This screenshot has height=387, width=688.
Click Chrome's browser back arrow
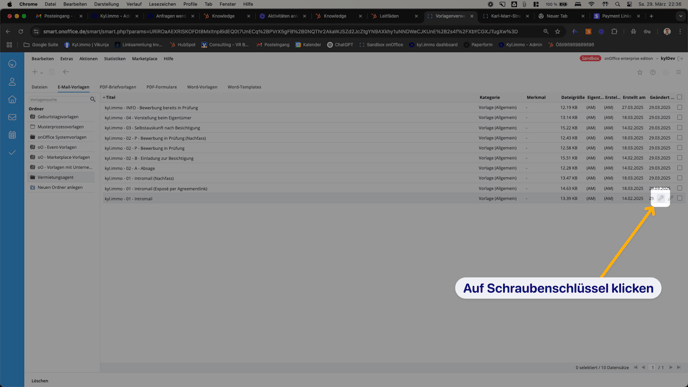pos(8,32)
